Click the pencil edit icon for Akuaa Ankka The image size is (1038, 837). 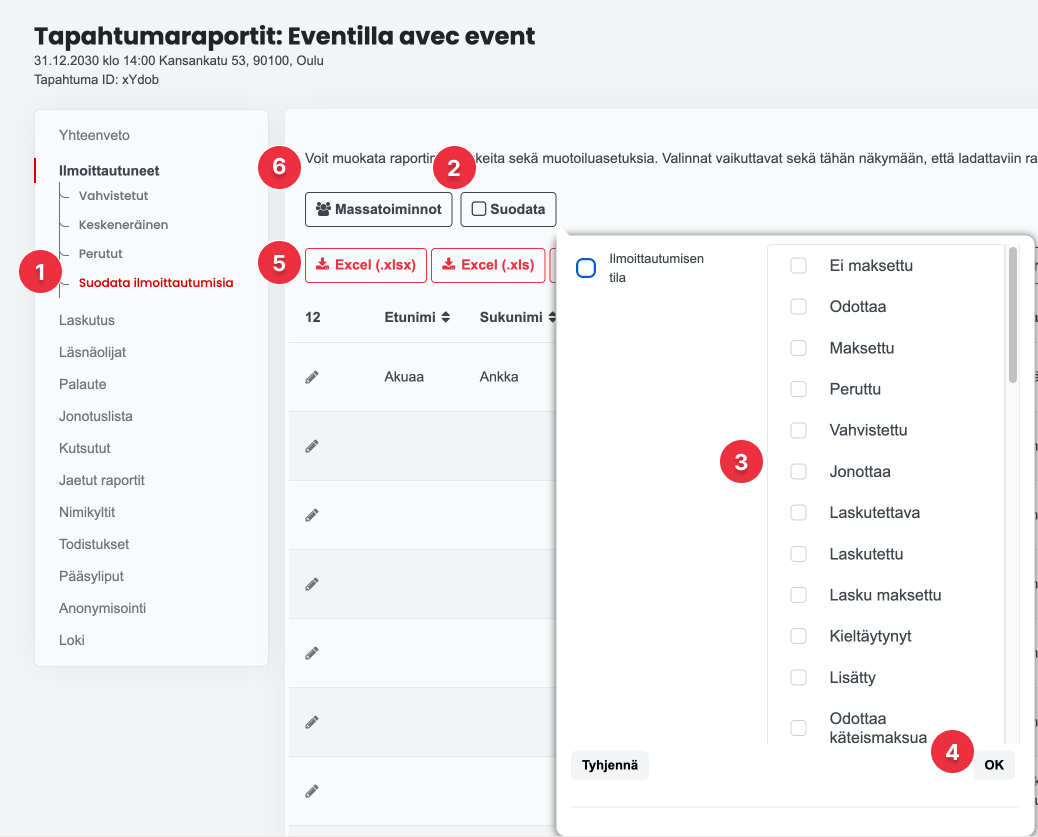[x=312, y=377]
